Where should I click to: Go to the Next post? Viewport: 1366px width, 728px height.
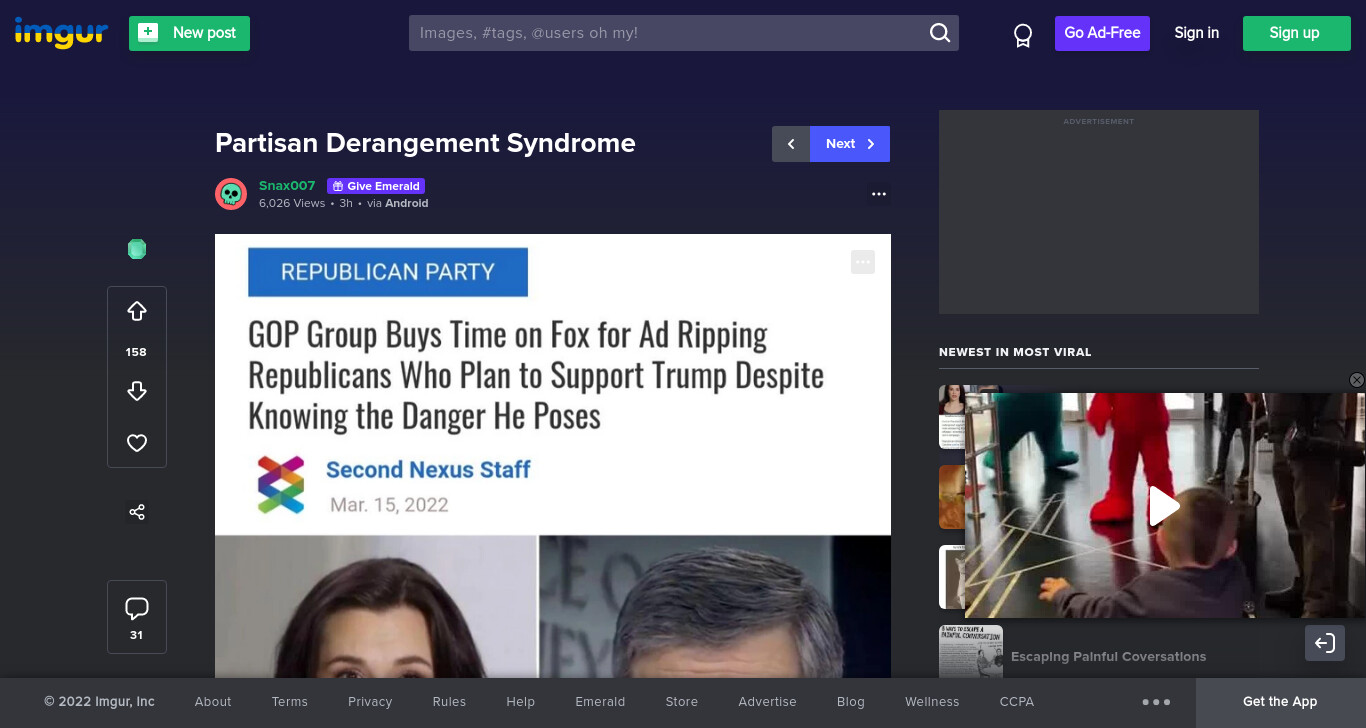(x=850, y=144)
